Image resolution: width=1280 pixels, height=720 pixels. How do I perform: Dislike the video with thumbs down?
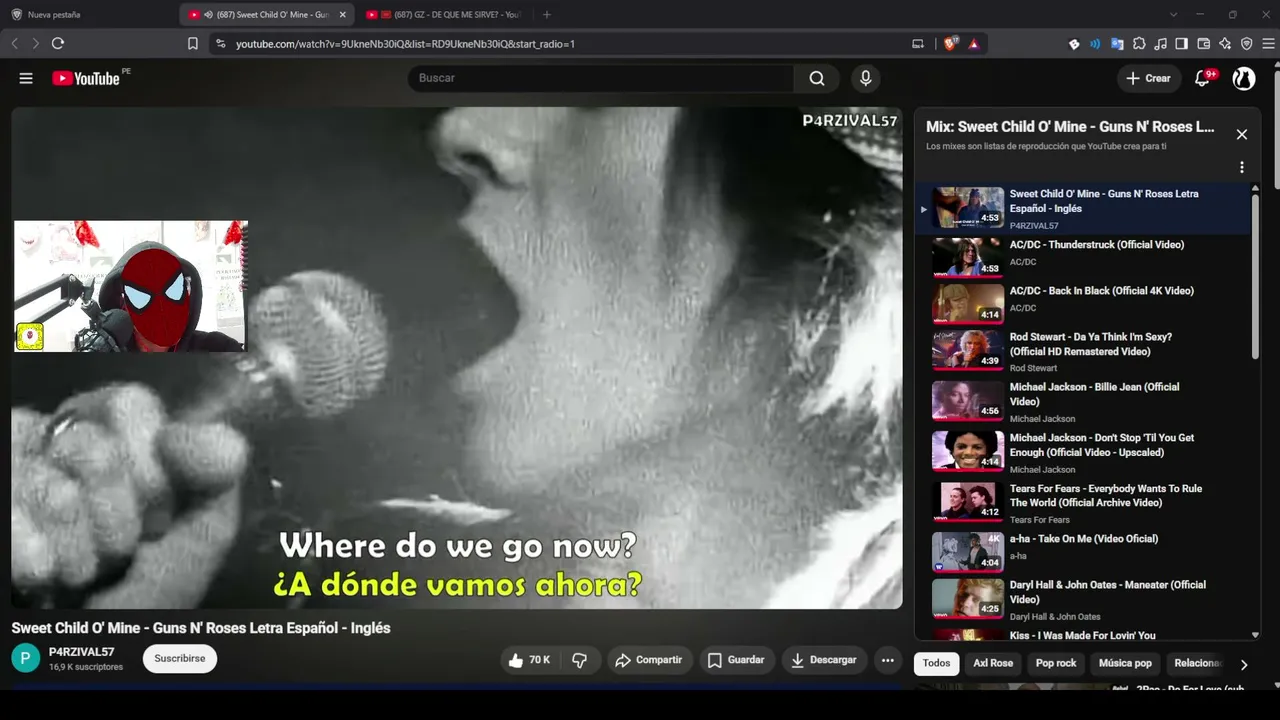580,660
